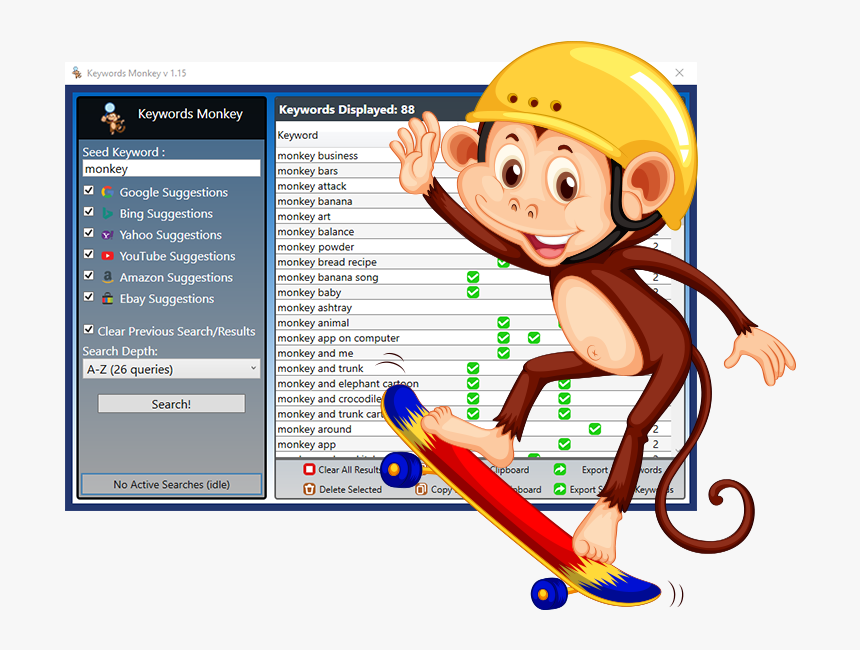Image resolution: width=860 pixels, height=650 pixels.
Task: Uncheck Google Suggestions
Action: 88,190
